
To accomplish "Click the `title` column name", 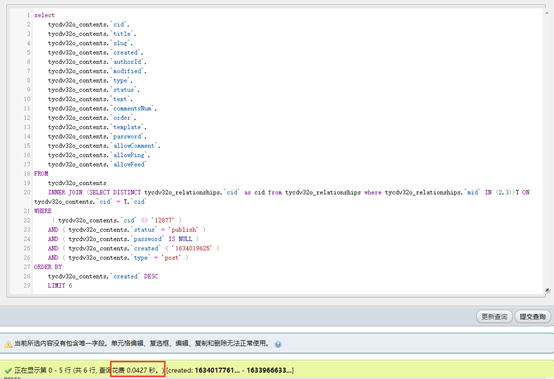I will [x=122, y=34].
